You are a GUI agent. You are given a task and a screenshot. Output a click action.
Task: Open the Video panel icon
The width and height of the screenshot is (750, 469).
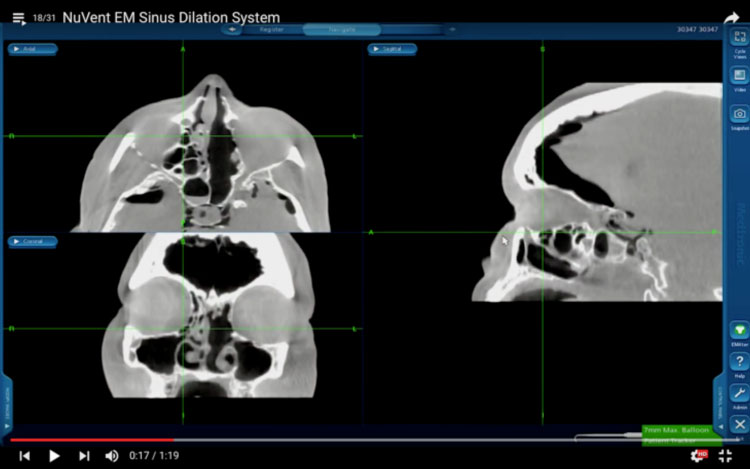[739, 76]
